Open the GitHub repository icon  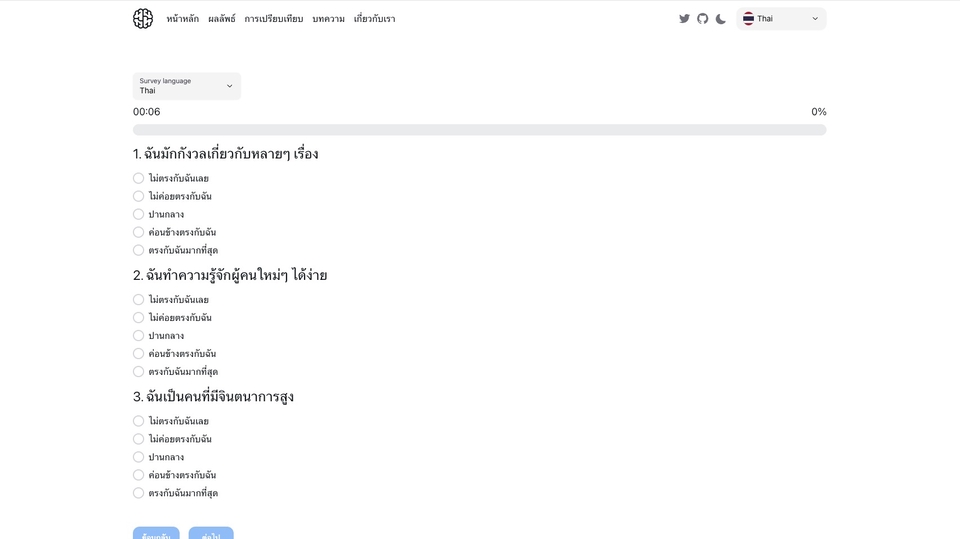pyautogui.click(x=702, y=18)
